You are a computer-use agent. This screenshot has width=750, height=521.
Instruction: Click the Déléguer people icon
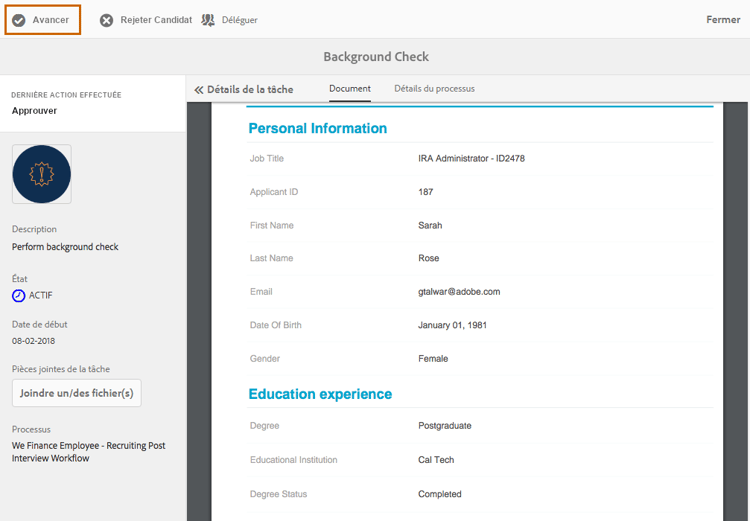(208, 20)
